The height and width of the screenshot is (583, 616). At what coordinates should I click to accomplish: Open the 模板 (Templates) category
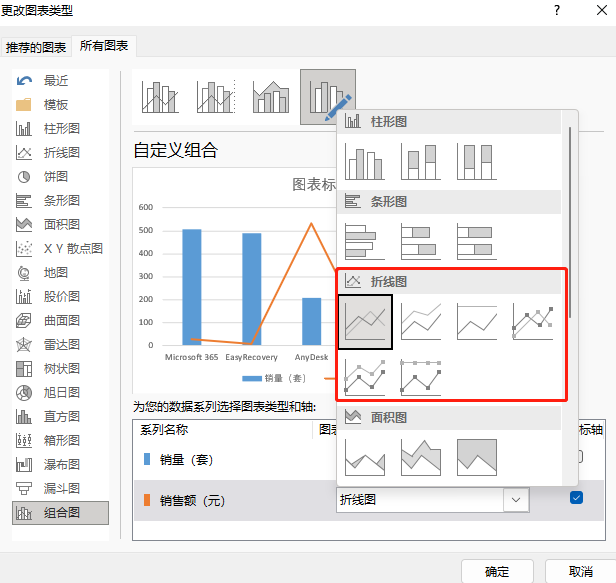[60, 105]
